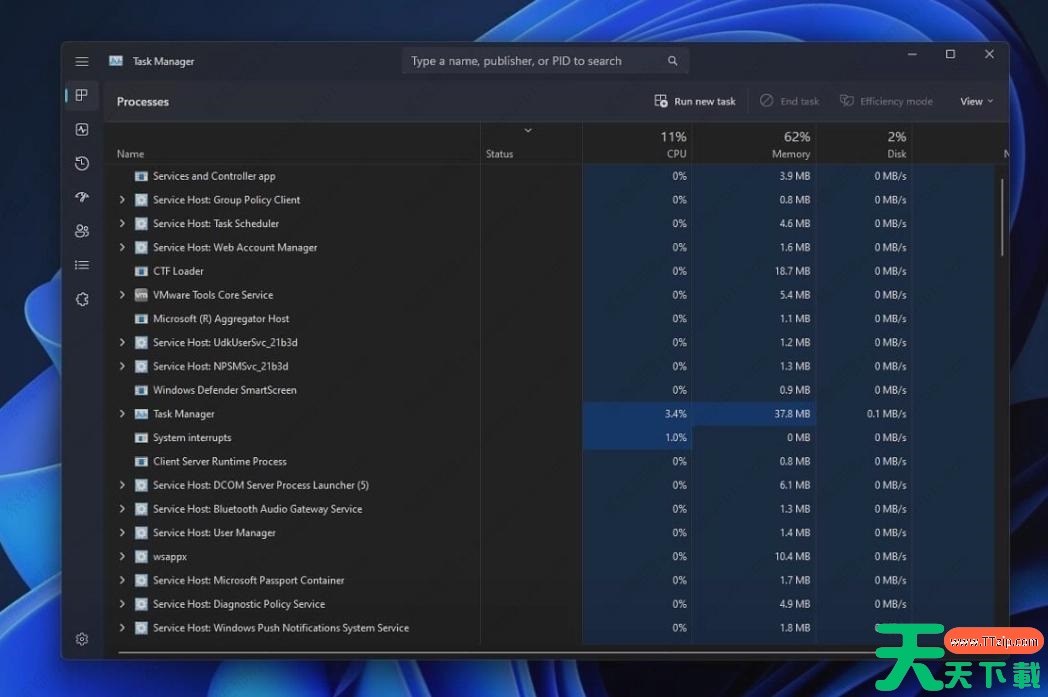
Task: Click the Service Host: Task Scheduler icon
Action: point(141,224)
